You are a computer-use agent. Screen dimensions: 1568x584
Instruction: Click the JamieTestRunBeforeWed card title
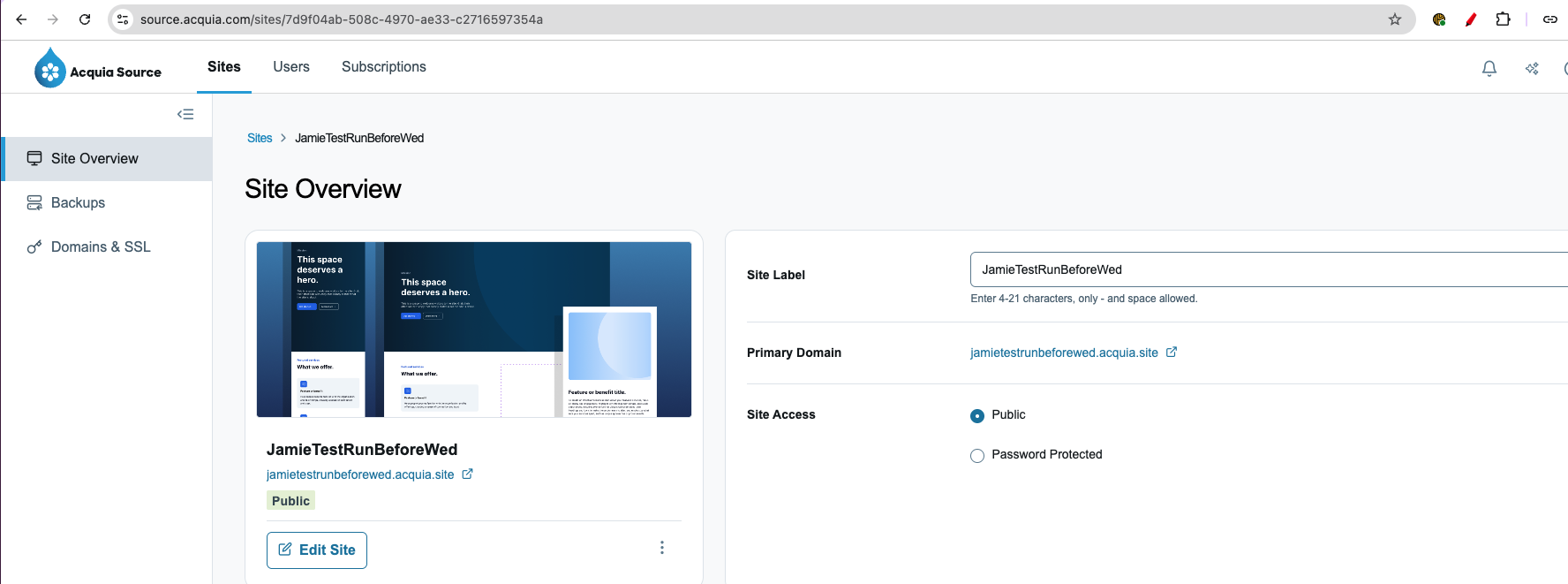(362, 450)
